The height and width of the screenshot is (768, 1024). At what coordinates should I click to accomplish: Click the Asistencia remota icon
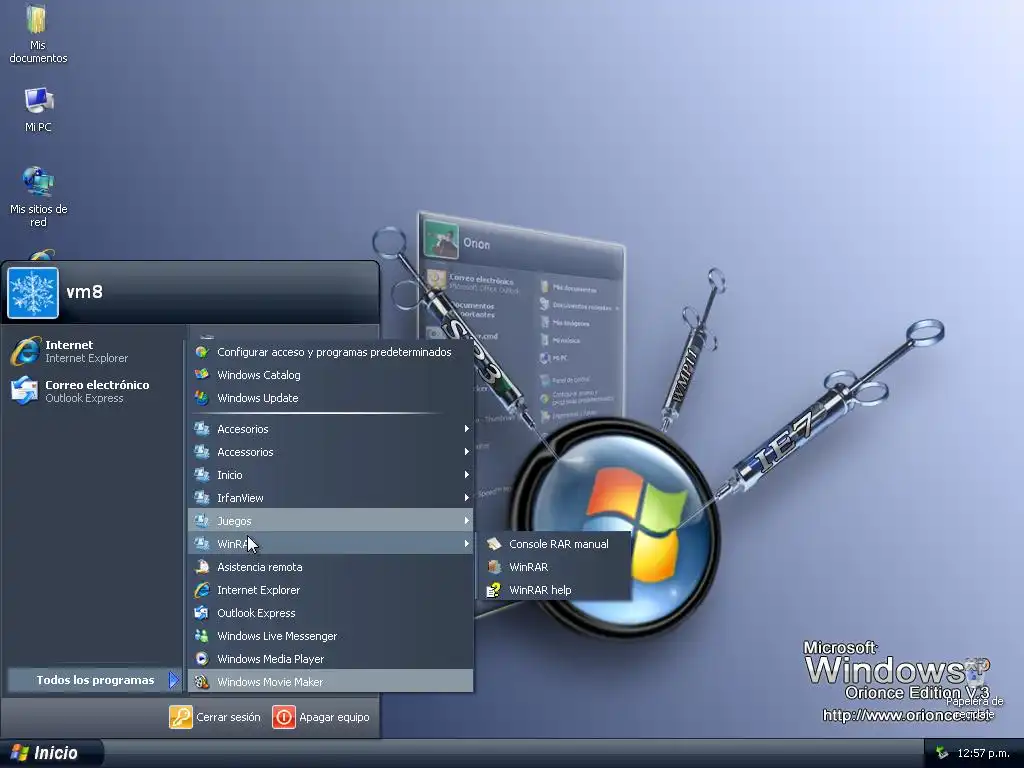coord(202,566)
